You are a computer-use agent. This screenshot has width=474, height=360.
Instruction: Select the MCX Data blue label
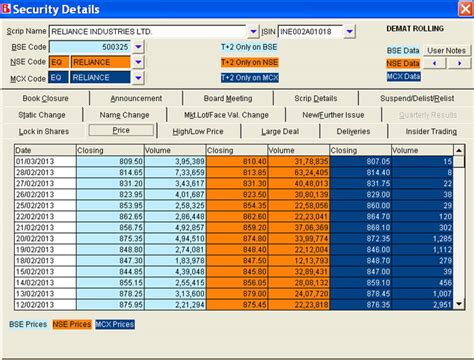tap(403, 76)
